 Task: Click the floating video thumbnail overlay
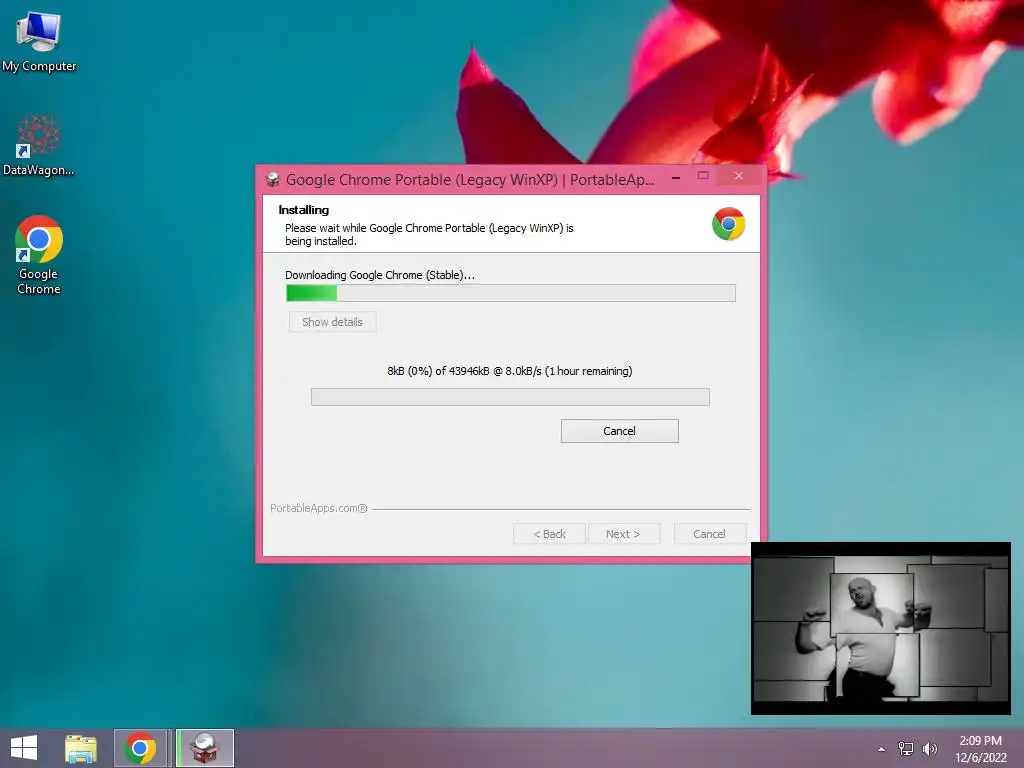click(881, 628)
